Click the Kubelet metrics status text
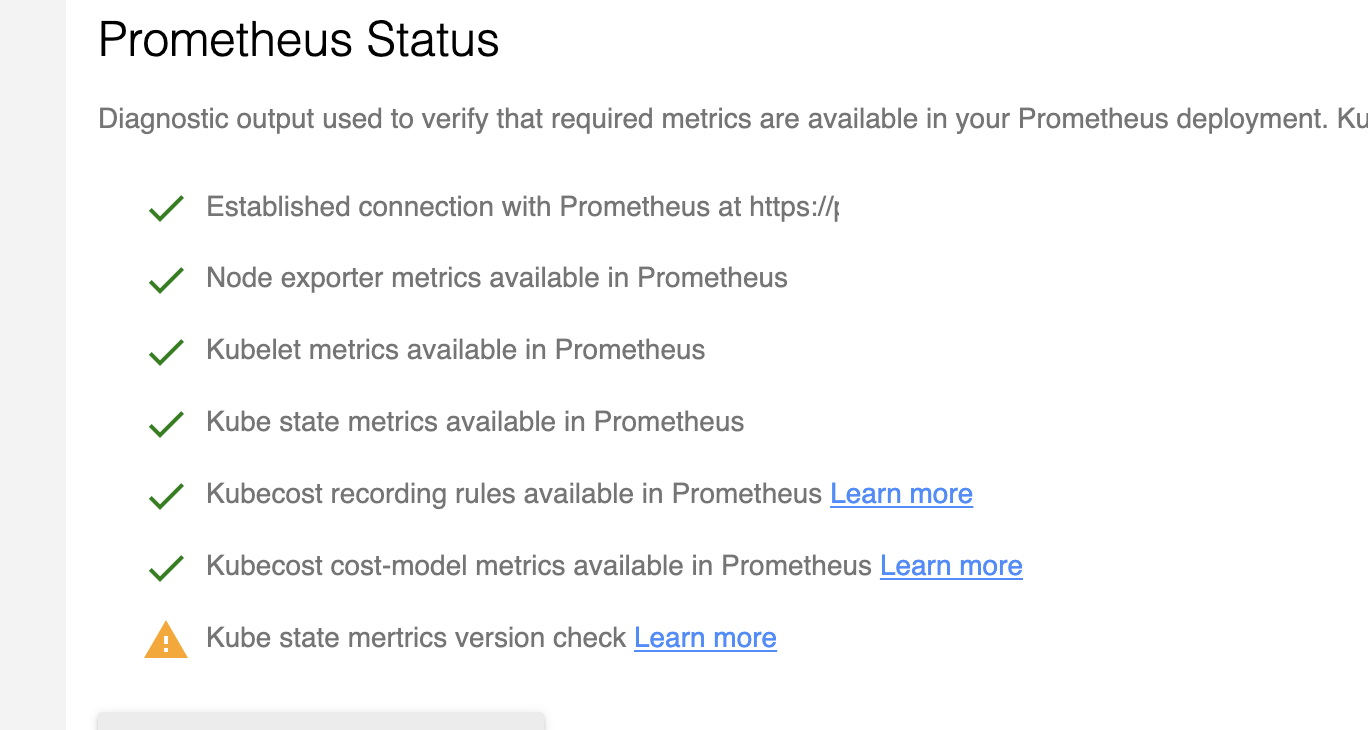Viewport: 1368px width, 730px height. coord(455,350)
